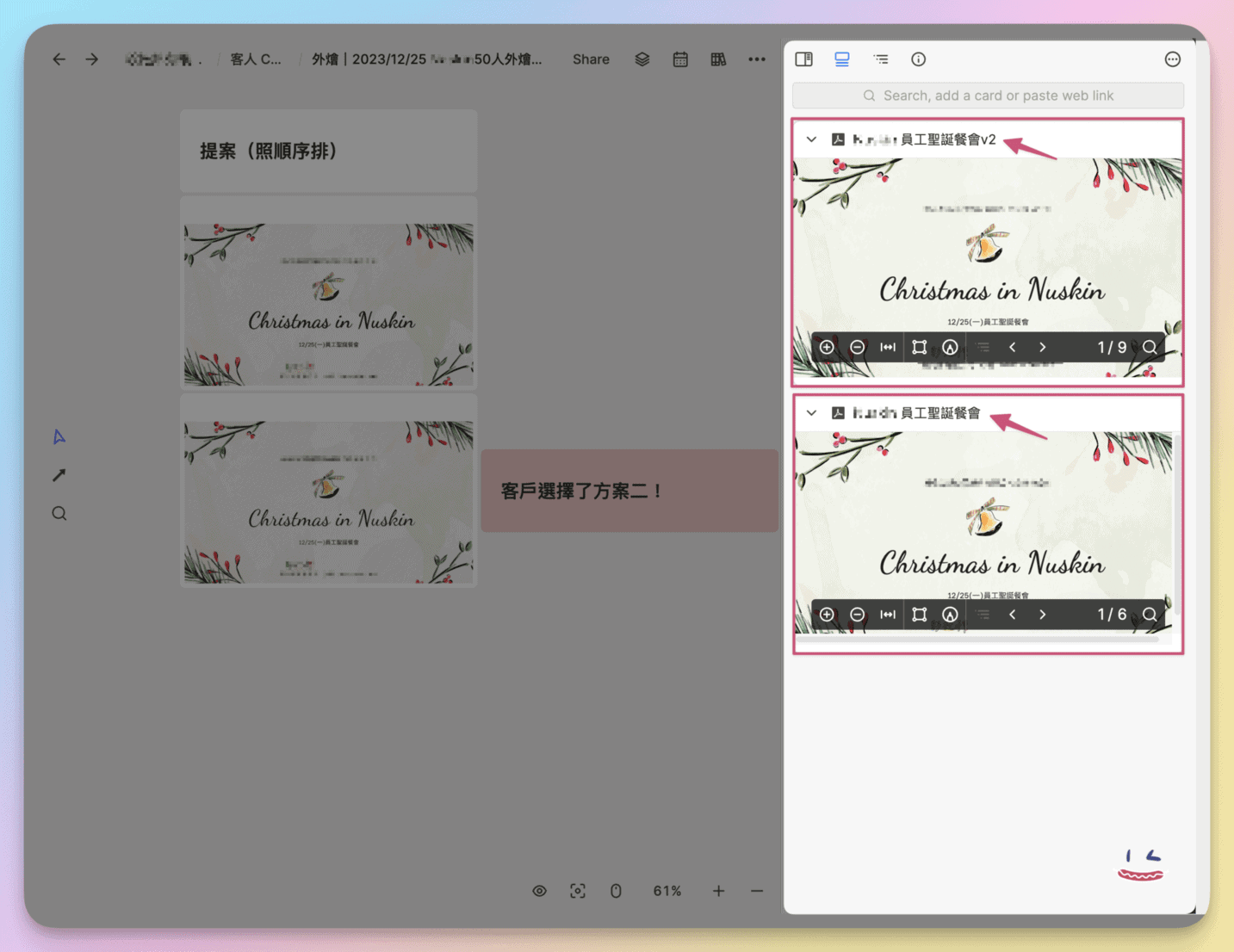This screenshot has width=1234, height=952.
Task: Go forward with the right arrow
Action: tap(91, 59)
